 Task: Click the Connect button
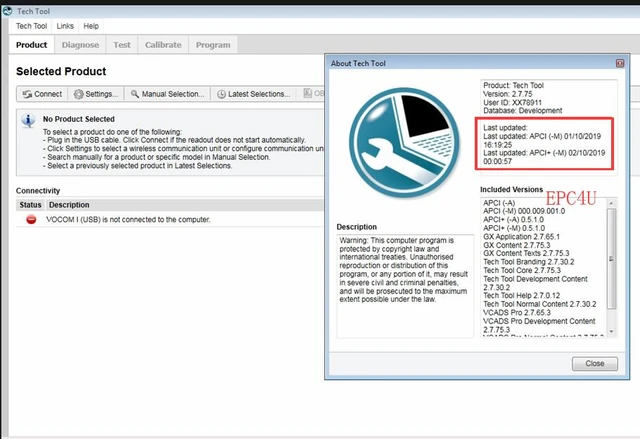click(x=42, y=94)
